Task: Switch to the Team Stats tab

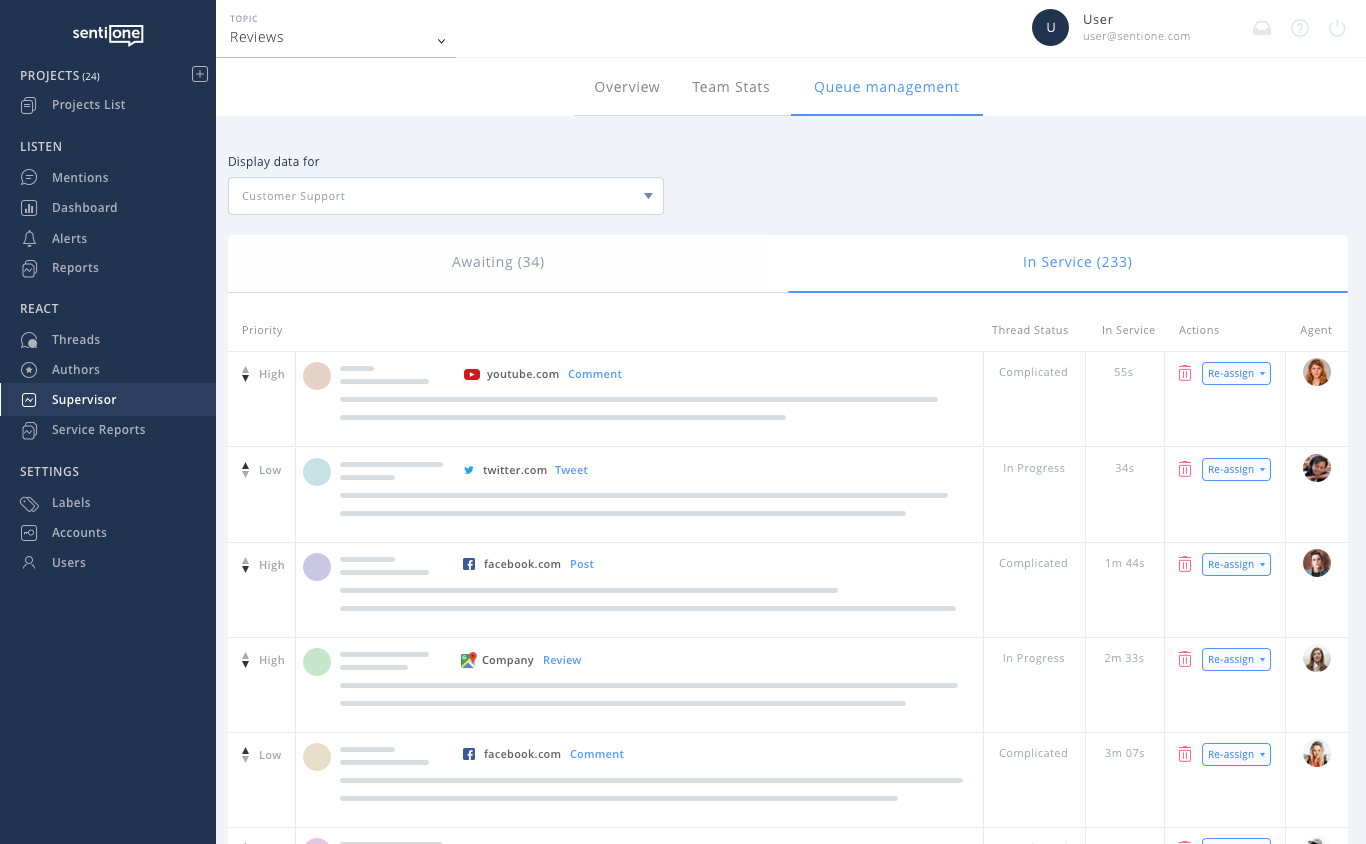Action: pyautogui.click(x=731, y=87)
